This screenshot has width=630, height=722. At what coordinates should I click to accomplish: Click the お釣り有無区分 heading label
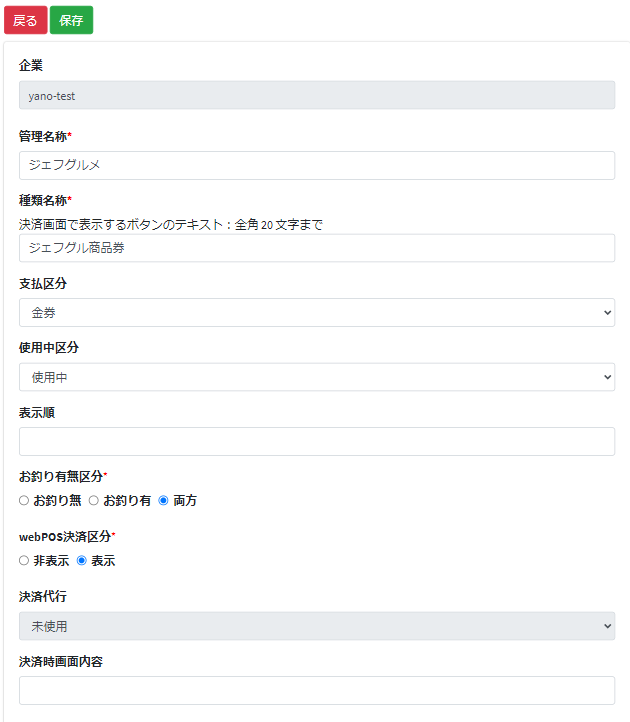point(61,476)
